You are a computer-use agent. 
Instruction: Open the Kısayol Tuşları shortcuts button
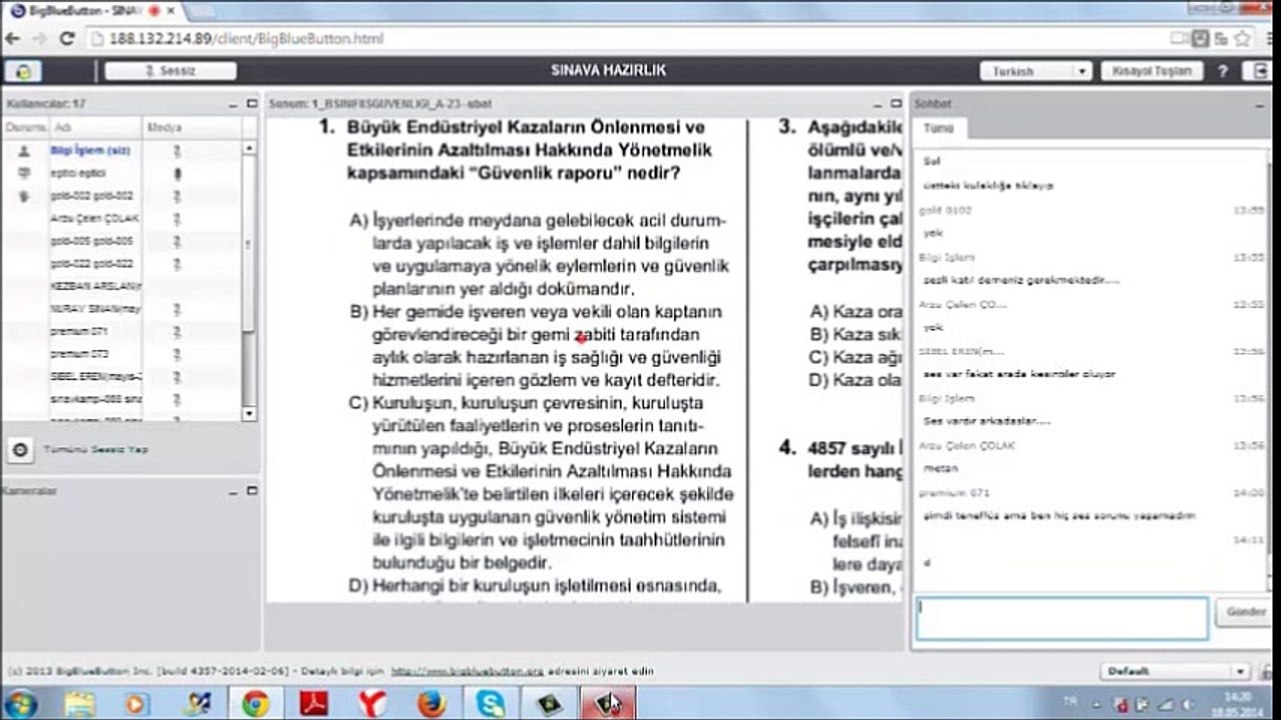pos(1151,71)
